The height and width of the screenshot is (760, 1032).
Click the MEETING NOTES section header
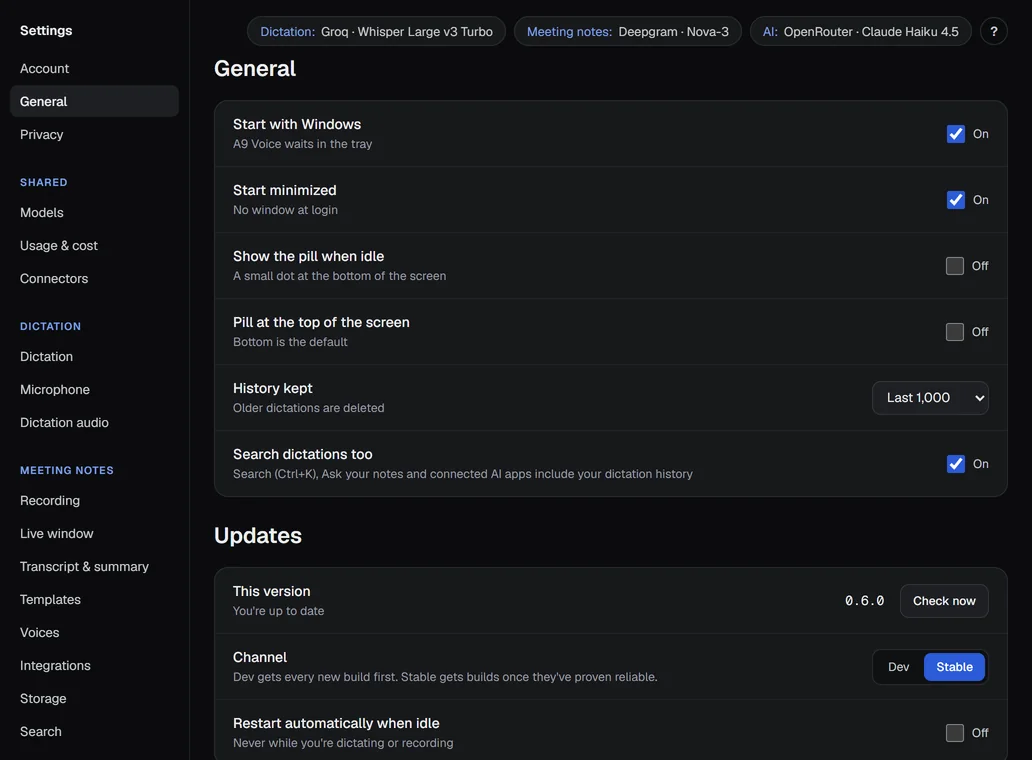[66, 470]
